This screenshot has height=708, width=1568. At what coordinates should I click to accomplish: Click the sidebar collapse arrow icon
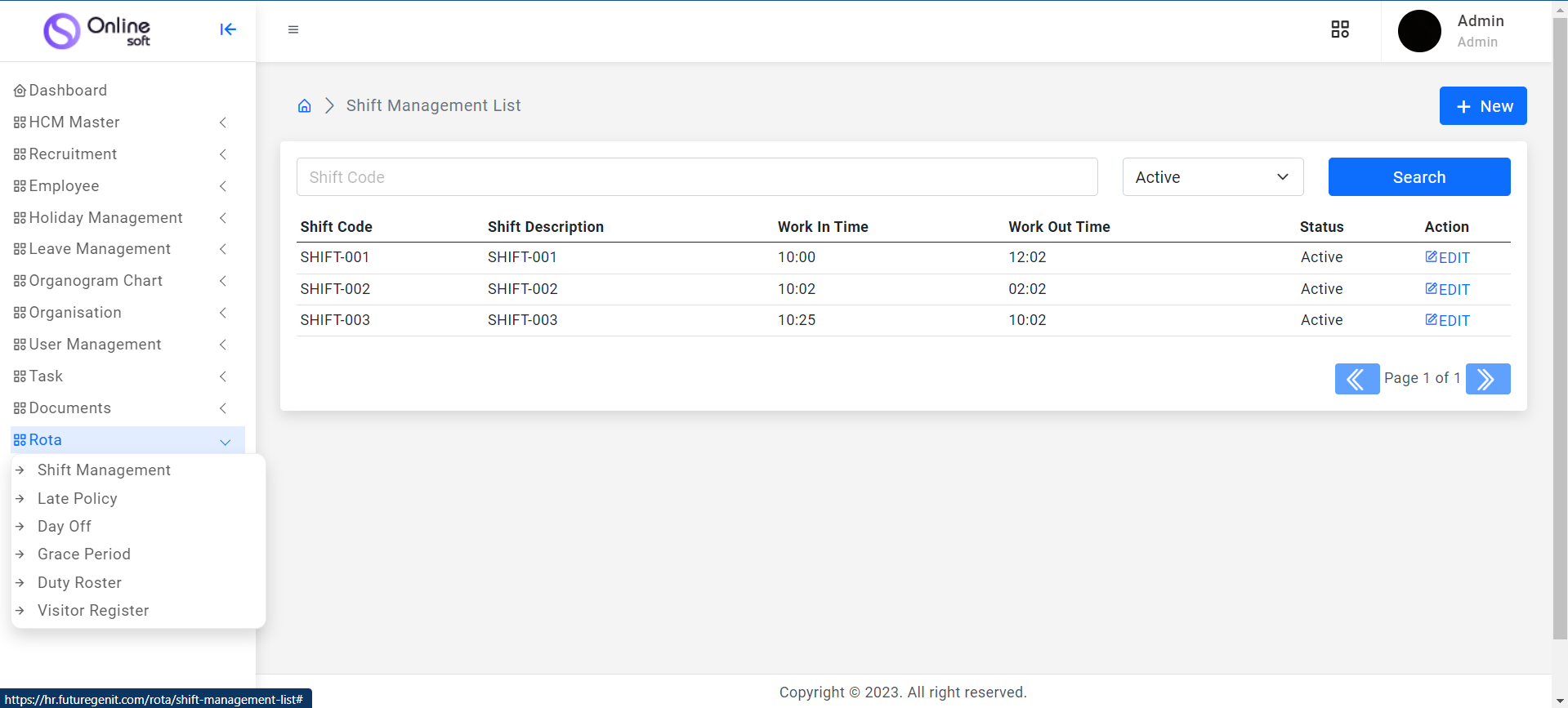(x=228, y=29)
